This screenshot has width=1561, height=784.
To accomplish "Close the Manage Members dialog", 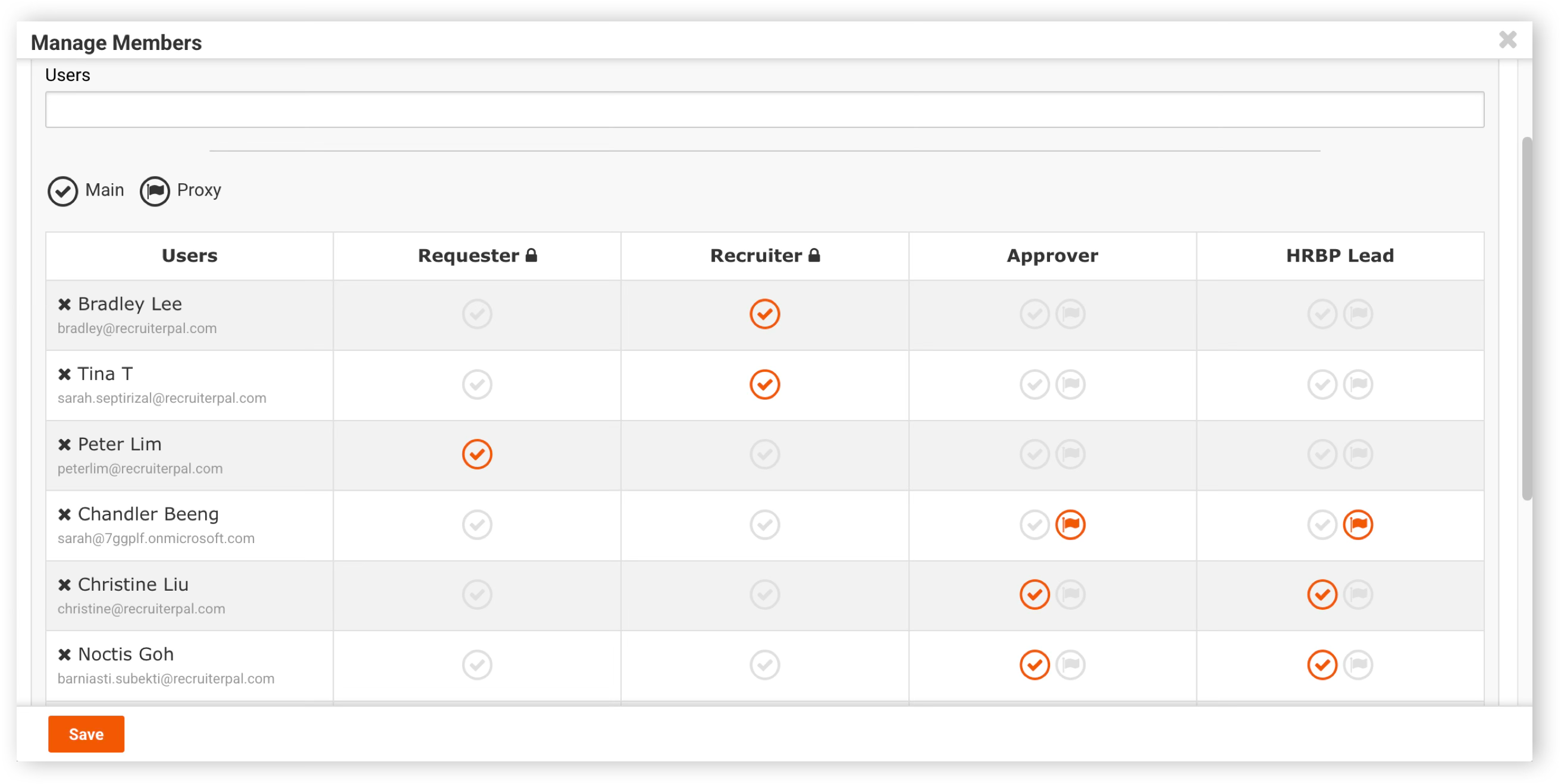I will click(1507, 40).
